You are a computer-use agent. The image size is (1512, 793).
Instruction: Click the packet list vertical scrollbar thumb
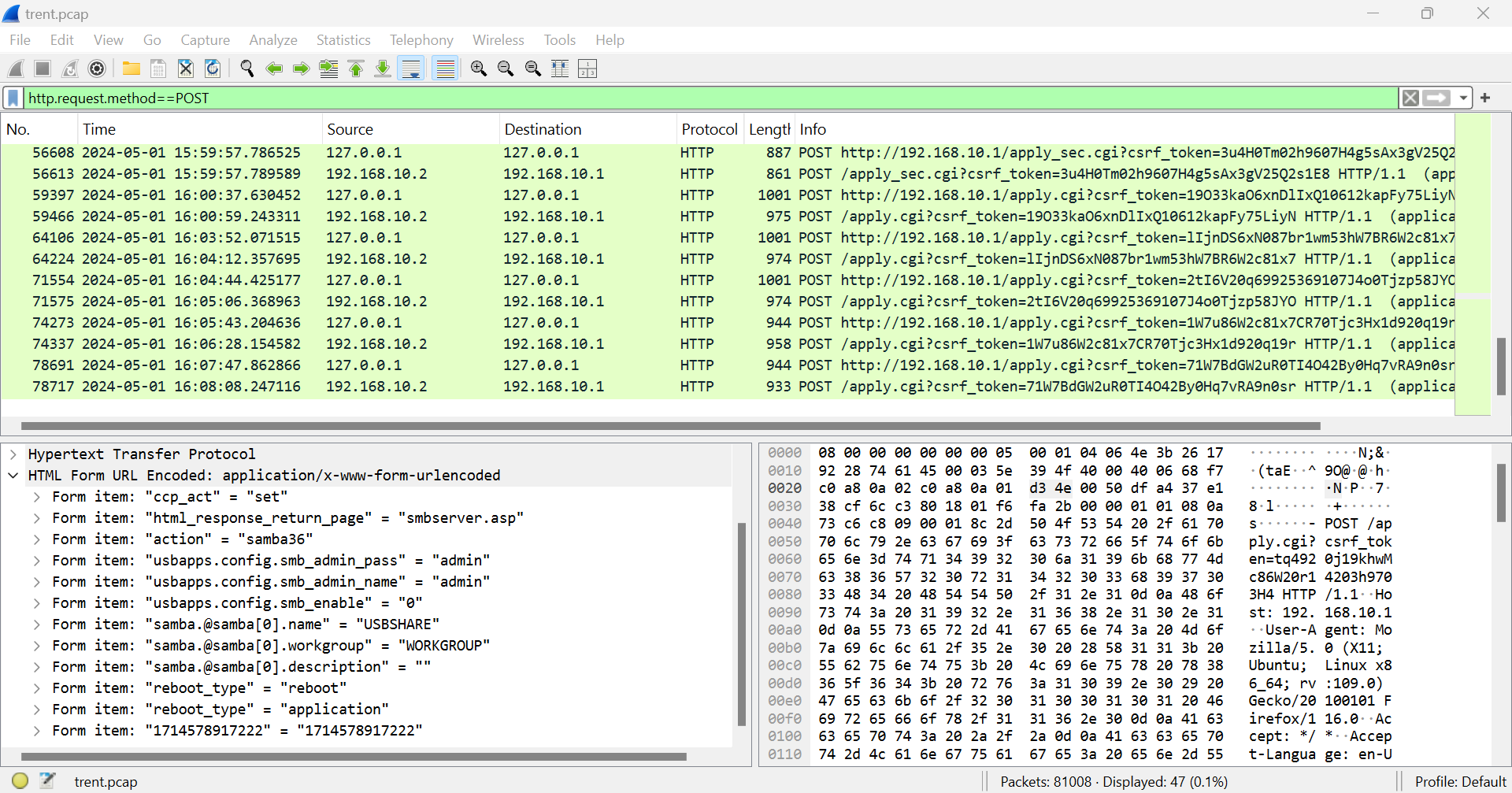coord(1501,366)
